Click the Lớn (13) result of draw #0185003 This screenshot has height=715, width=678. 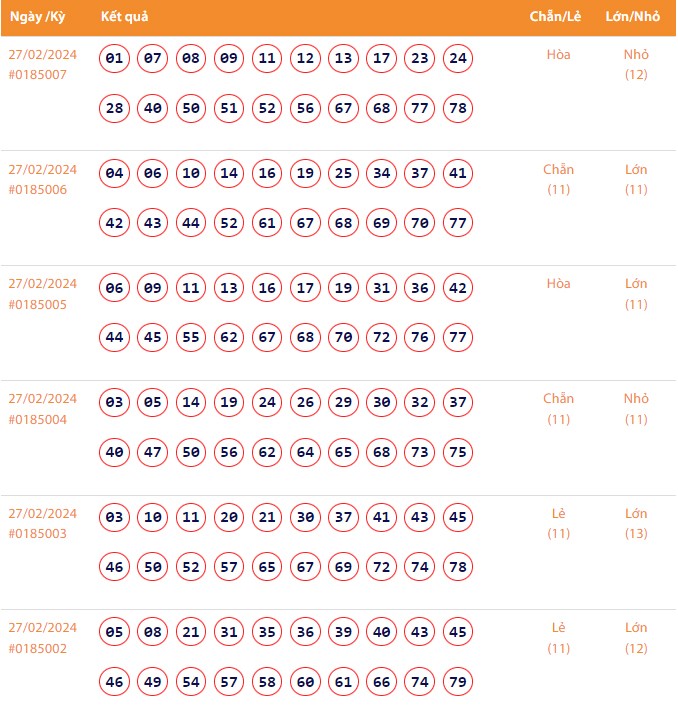coord(636,523)
